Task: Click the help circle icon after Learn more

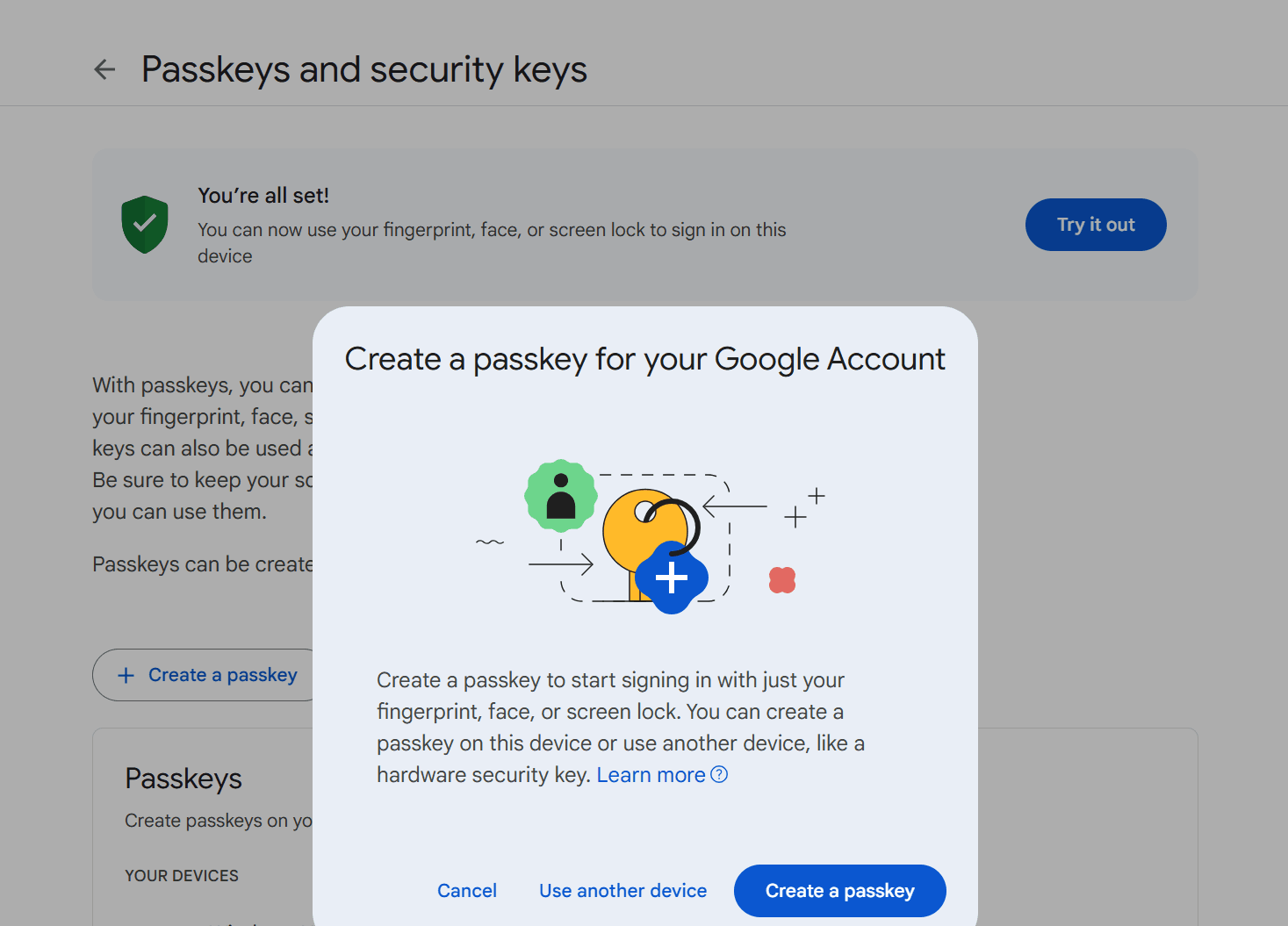Action: coord(719,774)
